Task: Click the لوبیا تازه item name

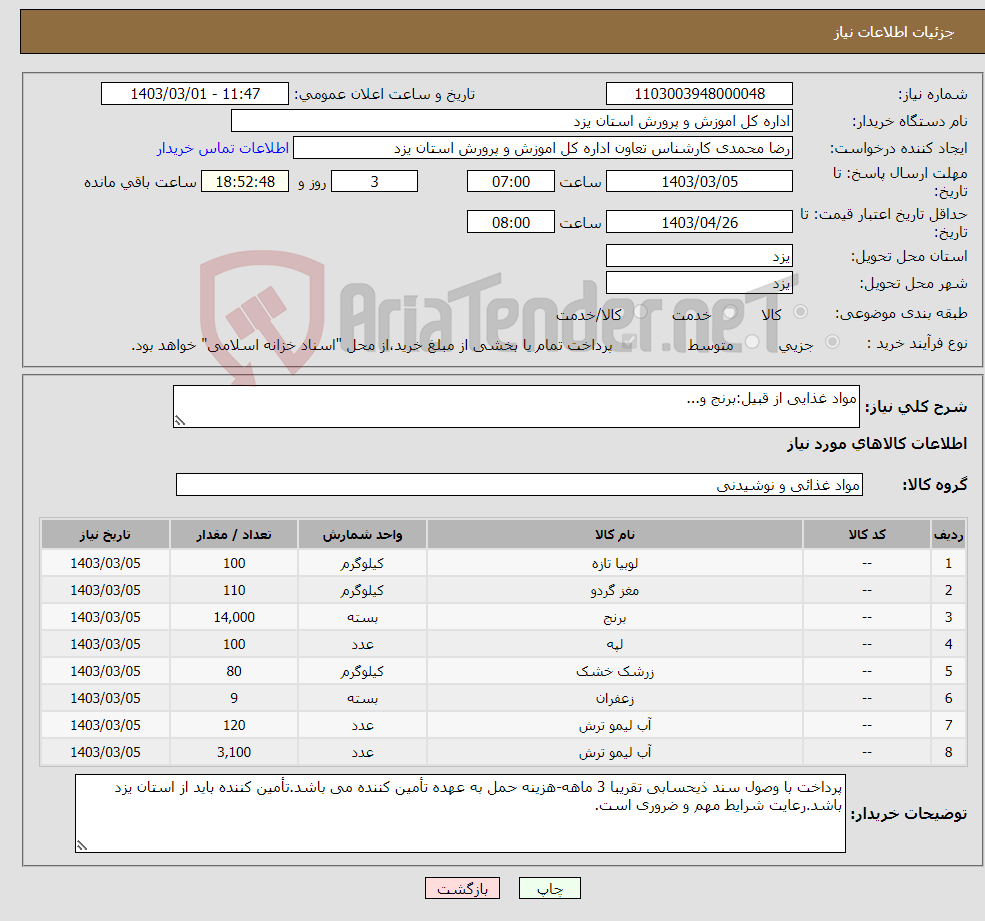Action: tap(614, 564)
